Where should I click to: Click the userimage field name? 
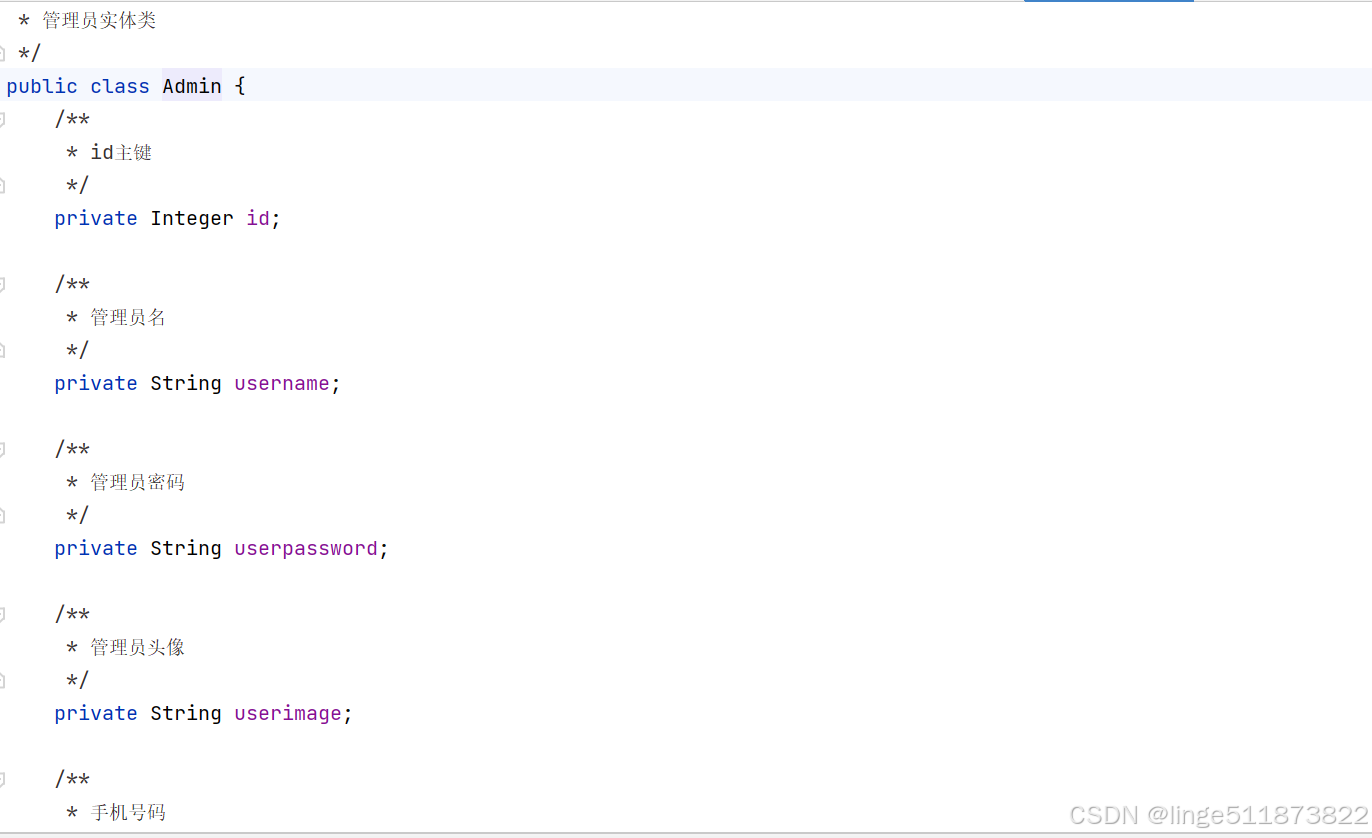288,713
